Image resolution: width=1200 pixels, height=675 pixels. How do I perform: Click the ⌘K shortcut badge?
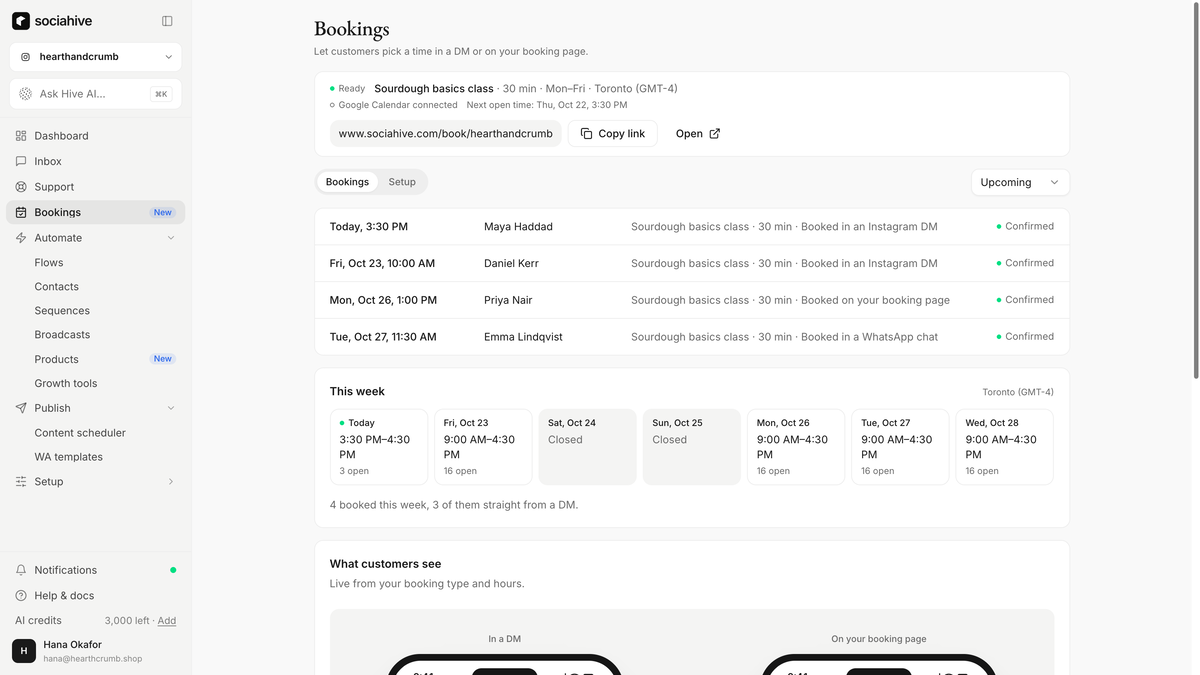tap(161, 94)
